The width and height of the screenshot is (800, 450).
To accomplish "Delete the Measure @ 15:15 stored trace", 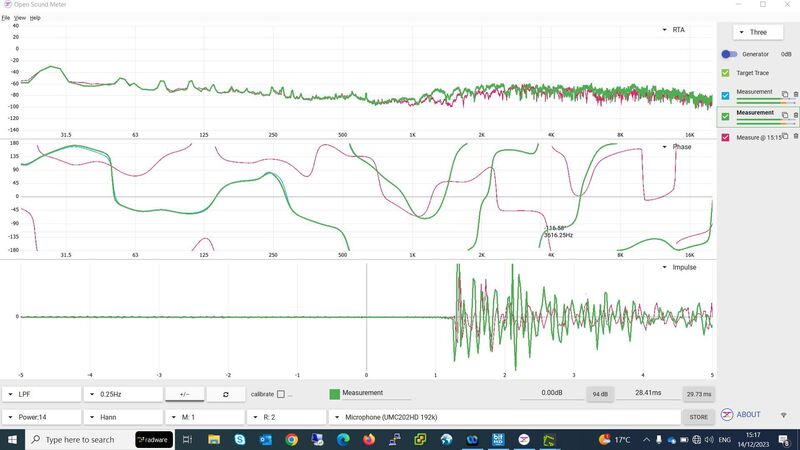I will pyautogui.click(x=796, y=136).
